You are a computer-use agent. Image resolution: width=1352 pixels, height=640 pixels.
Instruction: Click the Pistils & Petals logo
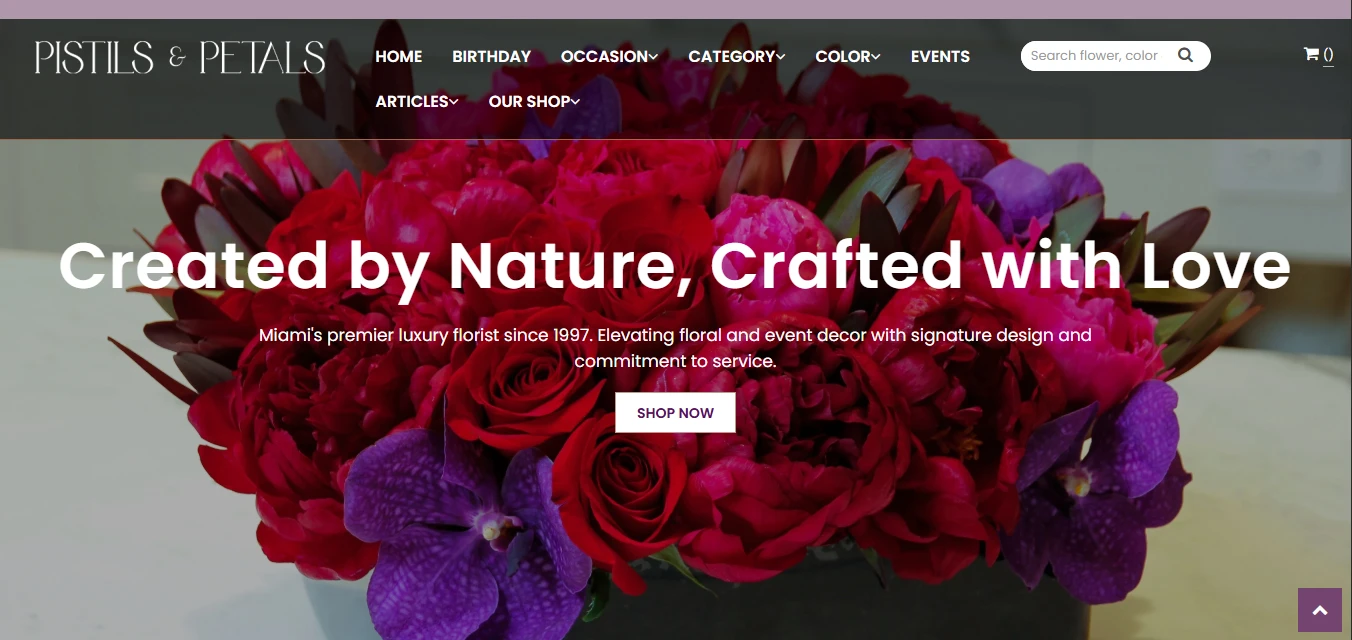pos(180,57)
